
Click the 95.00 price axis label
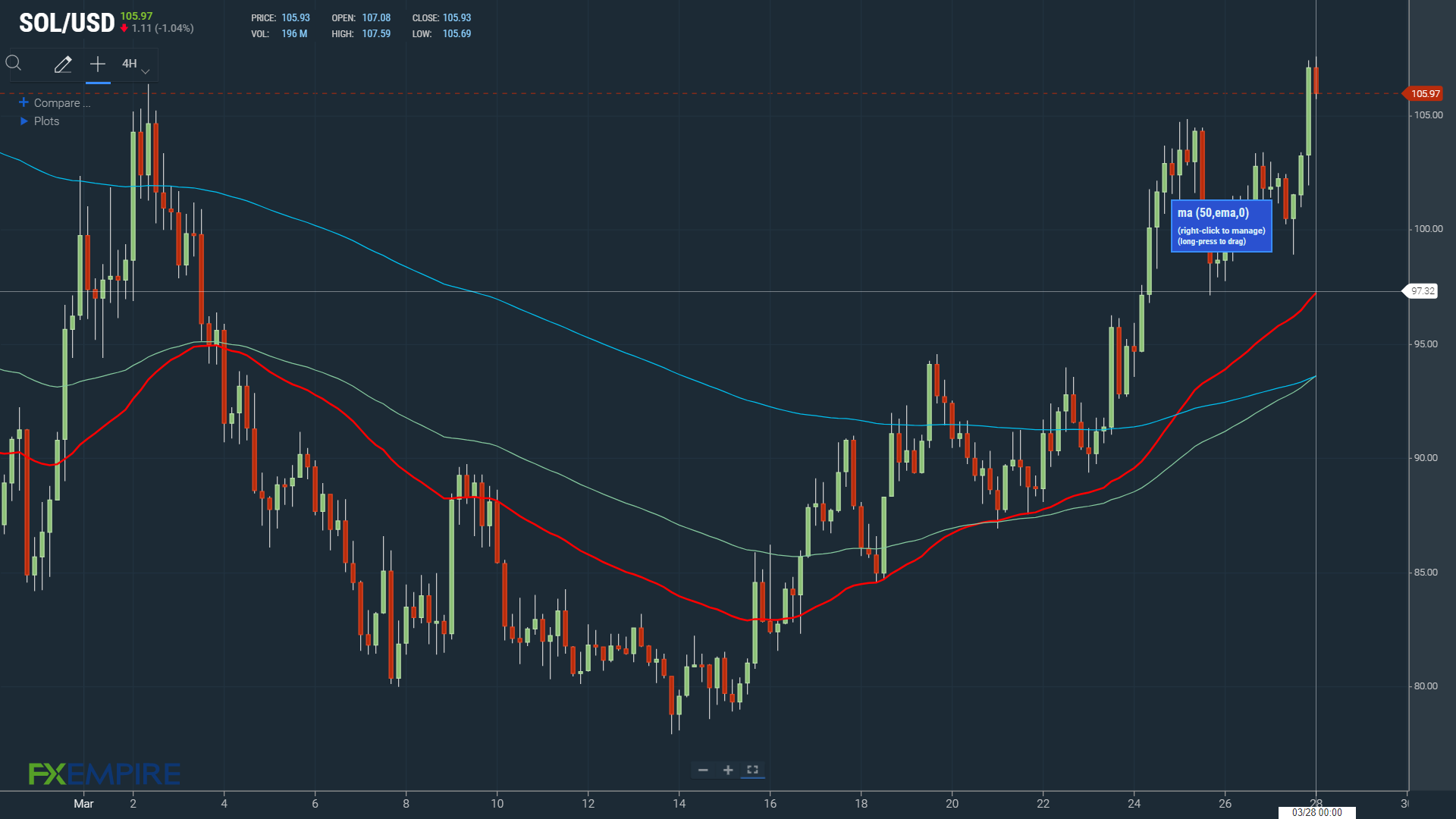point(1426,344)
